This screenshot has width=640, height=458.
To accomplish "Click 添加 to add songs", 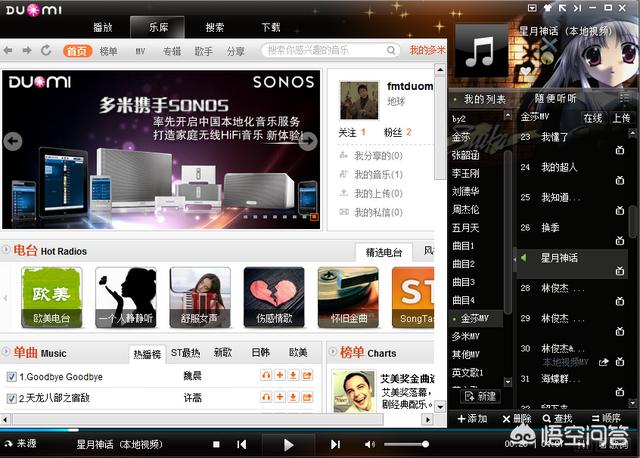I will point(472,418).
